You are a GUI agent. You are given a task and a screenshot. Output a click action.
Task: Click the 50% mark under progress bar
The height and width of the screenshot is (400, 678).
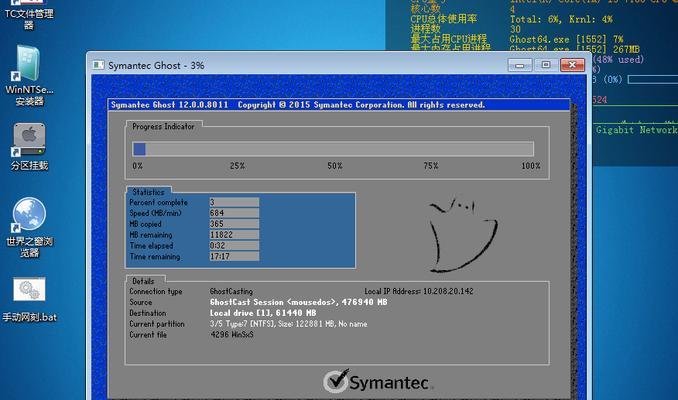coord(335,166)
